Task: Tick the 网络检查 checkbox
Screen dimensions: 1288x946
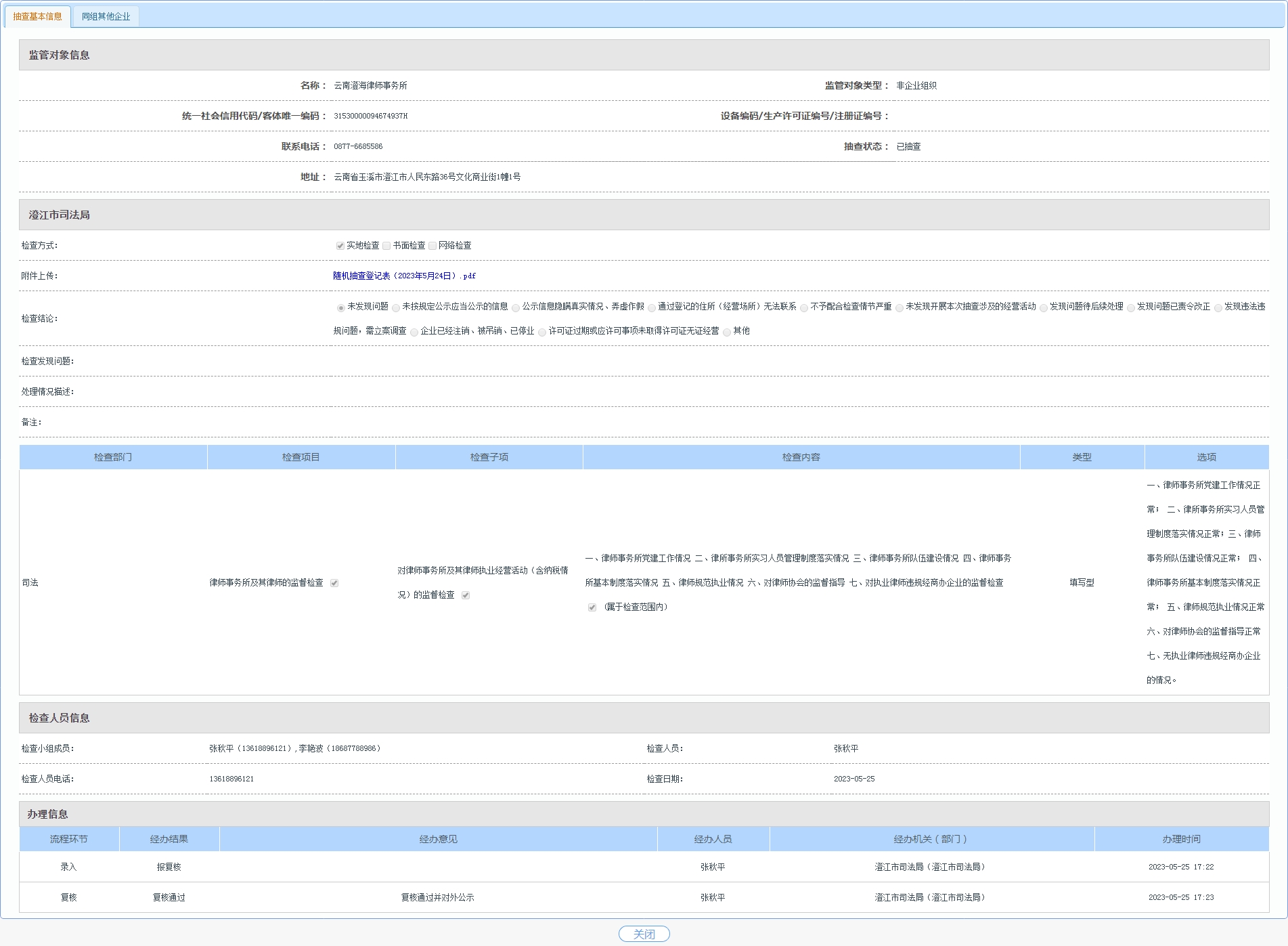Action: point(432,246)
